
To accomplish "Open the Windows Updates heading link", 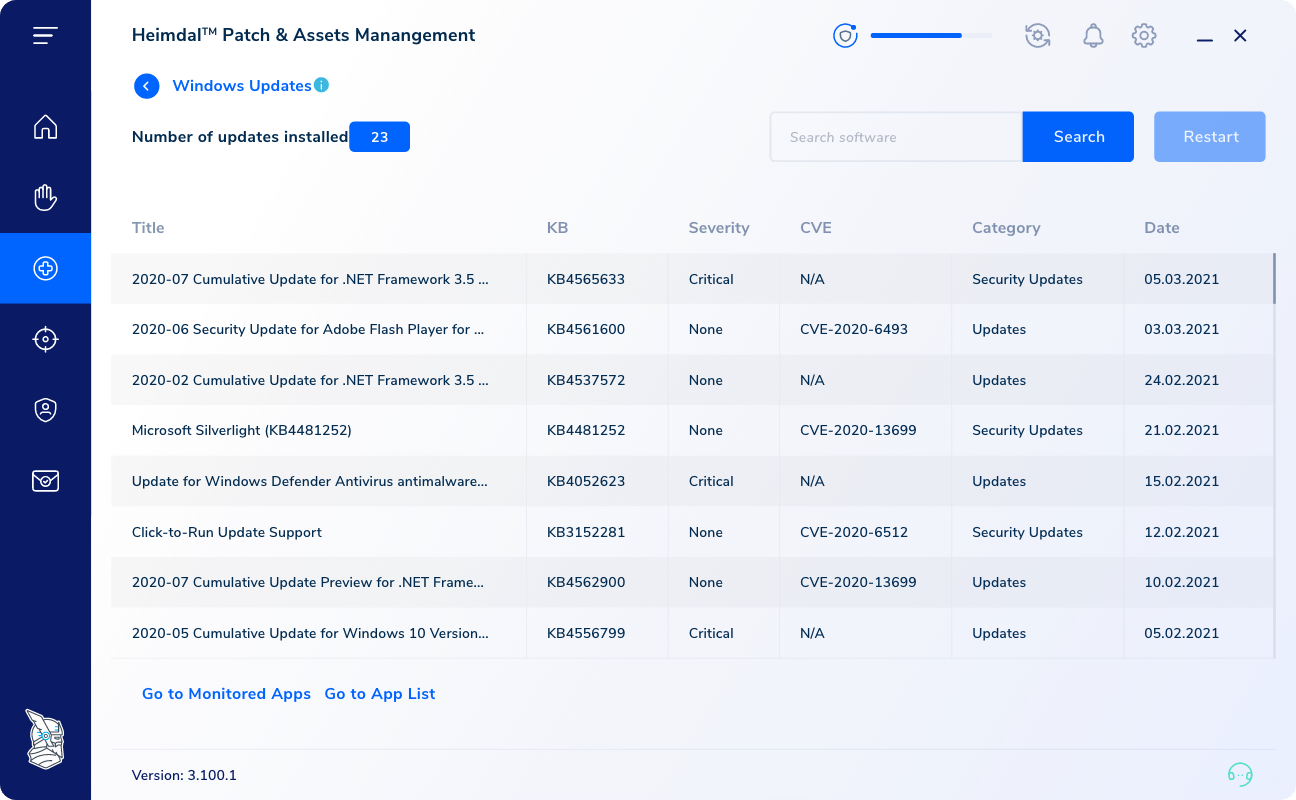I will tap(242, 86).
